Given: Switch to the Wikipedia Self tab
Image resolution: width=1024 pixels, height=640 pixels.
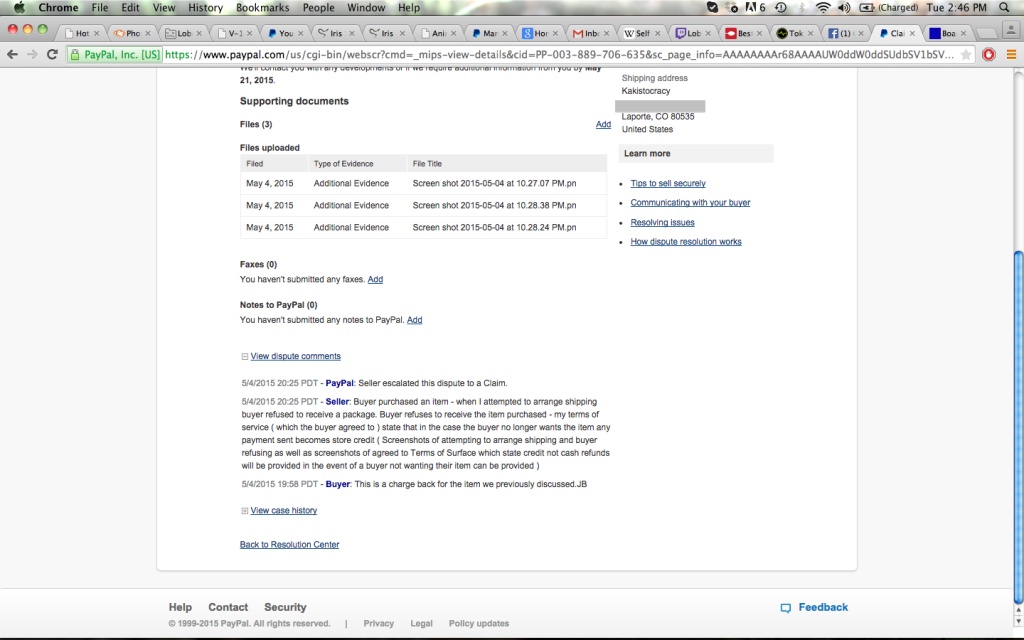Looking at the screenshot, I should 641,33.
